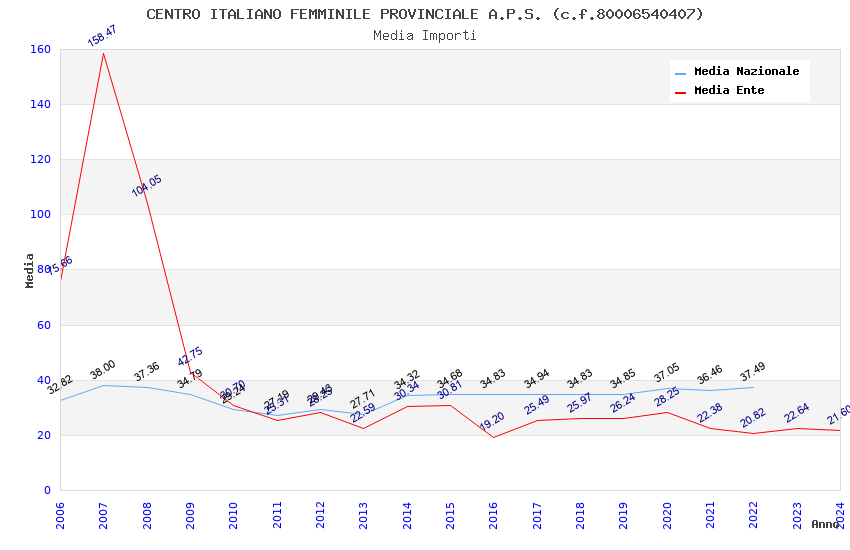The image size is (850, 550).
Task: Click the data label 42.75
Action: coord(190,356)
